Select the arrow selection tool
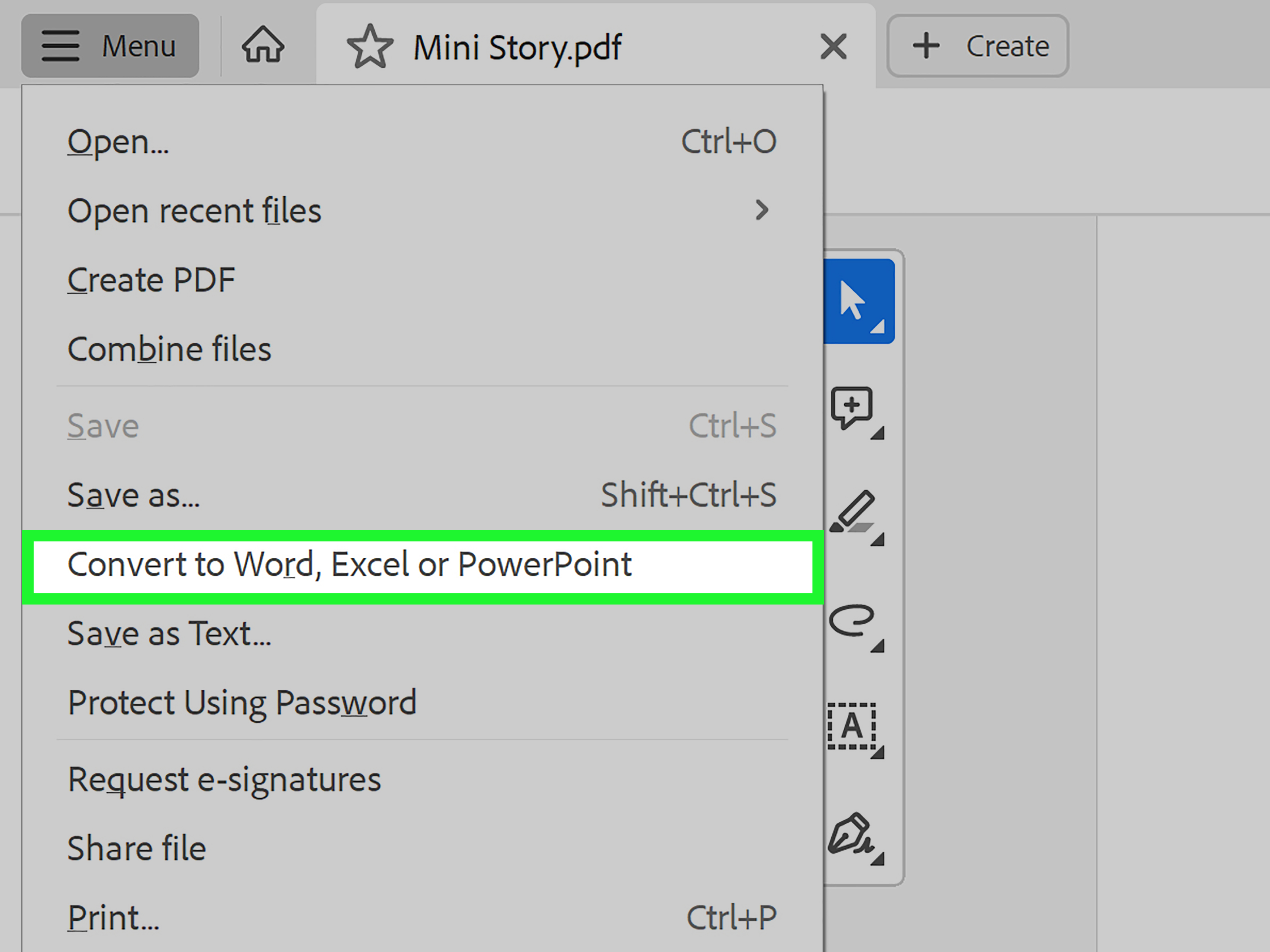The image size is (1270, 952). 858,301
